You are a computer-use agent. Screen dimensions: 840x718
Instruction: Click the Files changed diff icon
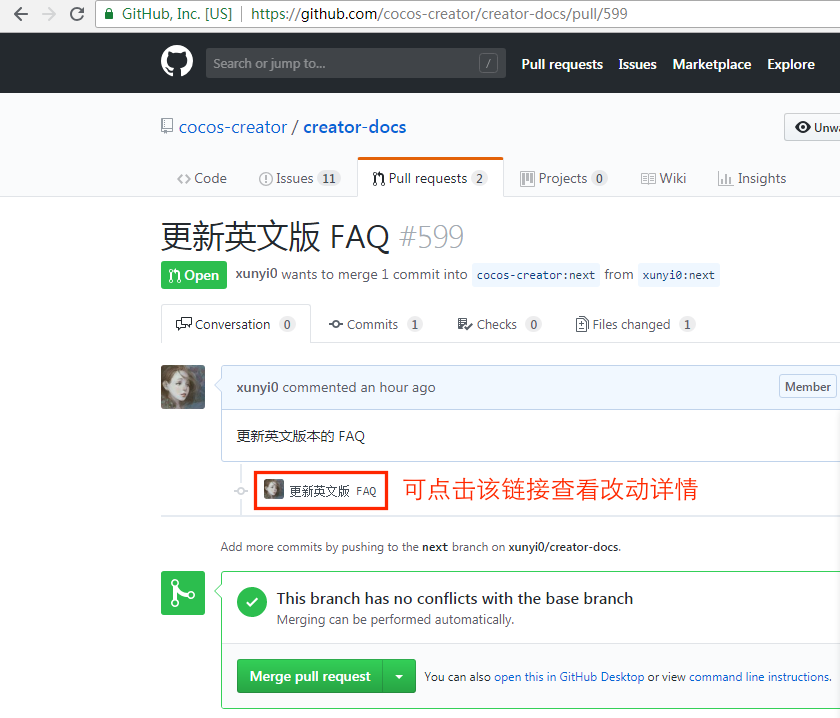(x=582, y=324)
